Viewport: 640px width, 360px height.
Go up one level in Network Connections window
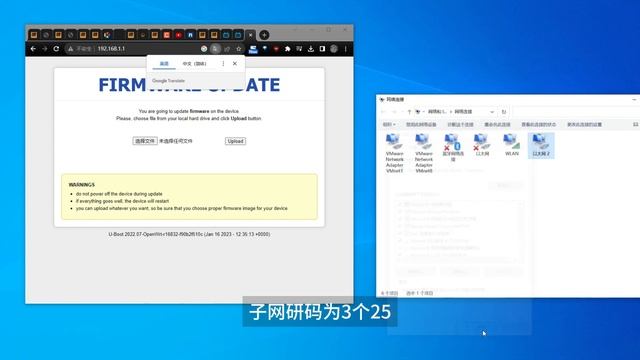click(x=409, y=112)
